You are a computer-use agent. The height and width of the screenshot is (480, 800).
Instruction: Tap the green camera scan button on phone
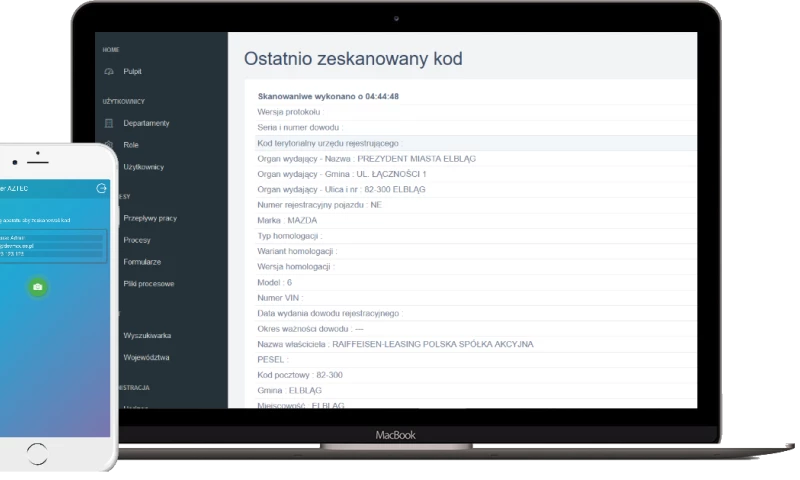coord(38,287)
